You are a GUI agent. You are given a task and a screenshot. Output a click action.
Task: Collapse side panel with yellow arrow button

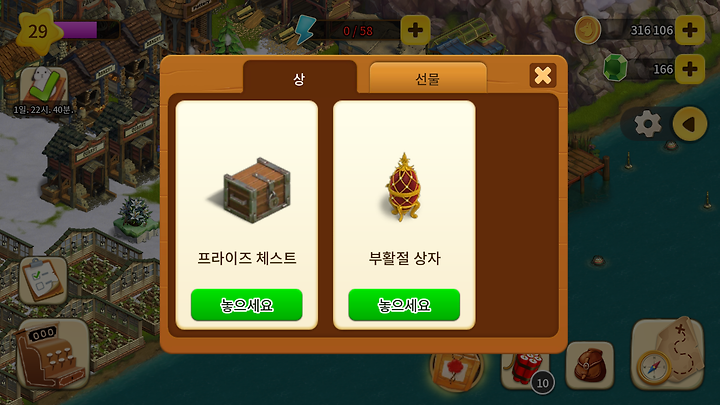(689, 124)
